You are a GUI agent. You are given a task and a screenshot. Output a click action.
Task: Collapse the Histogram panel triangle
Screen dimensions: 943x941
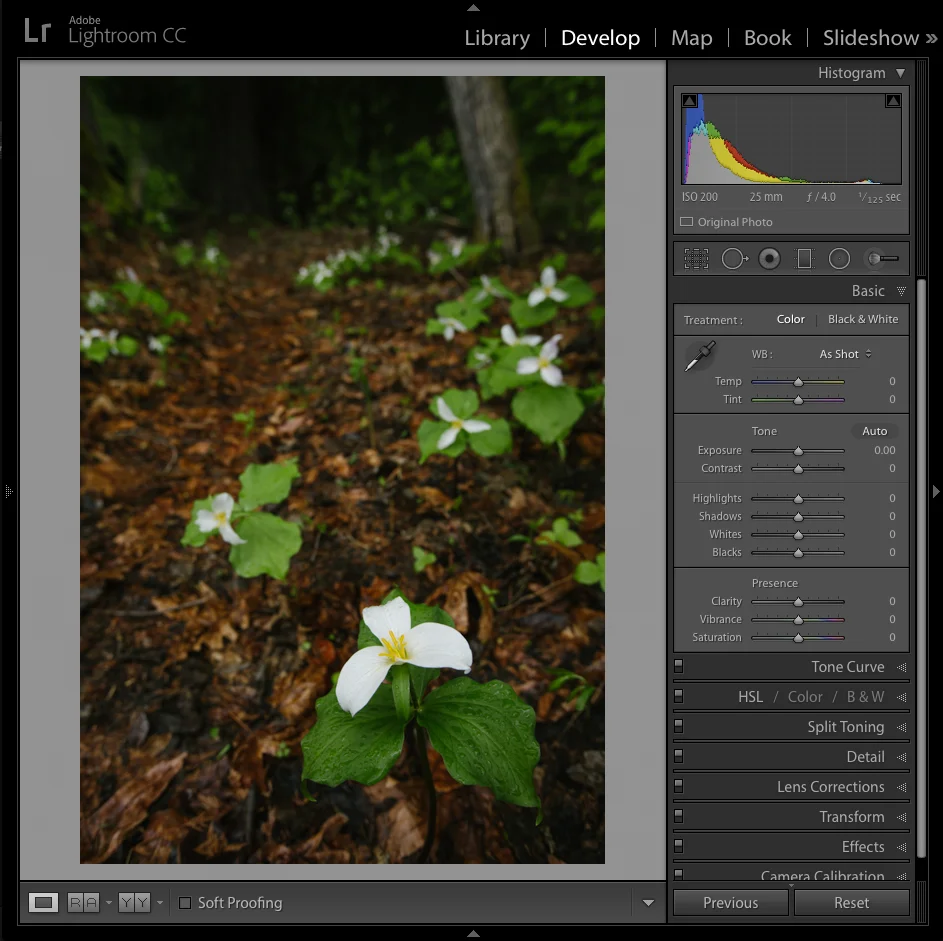(x=900, y=73)
